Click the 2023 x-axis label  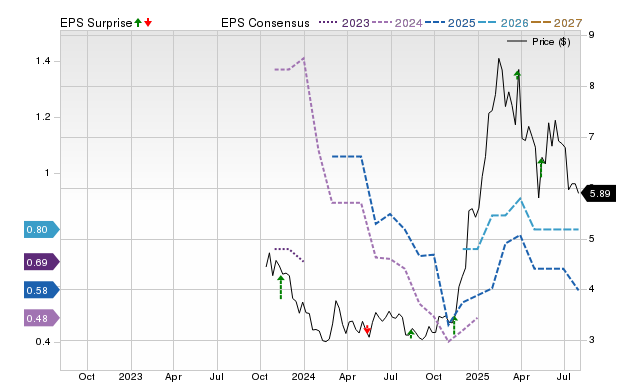click(131, 376)
